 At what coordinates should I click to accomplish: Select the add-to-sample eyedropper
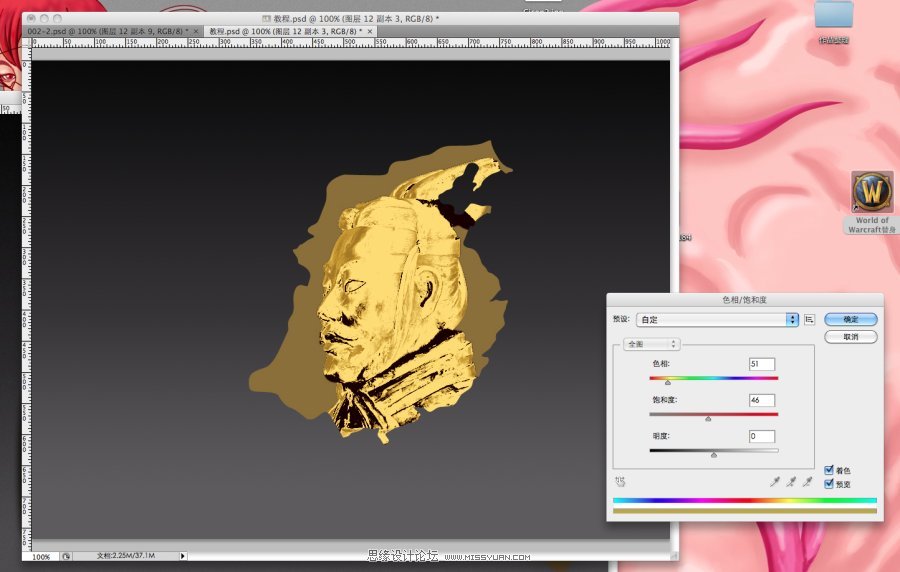pos(792,481)
